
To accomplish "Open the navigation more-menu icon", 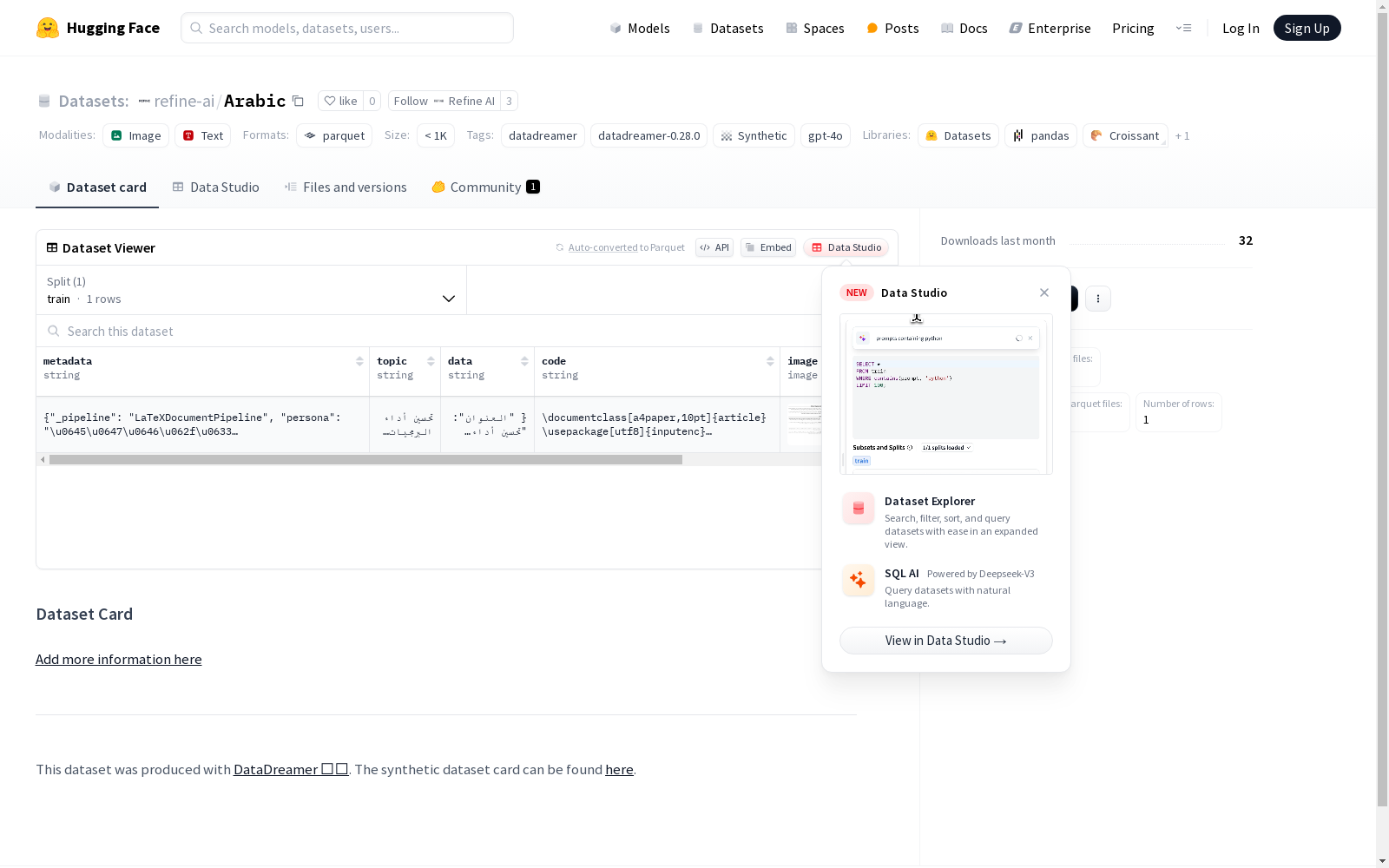I will pyautogui.click(x=1183, y=28).
